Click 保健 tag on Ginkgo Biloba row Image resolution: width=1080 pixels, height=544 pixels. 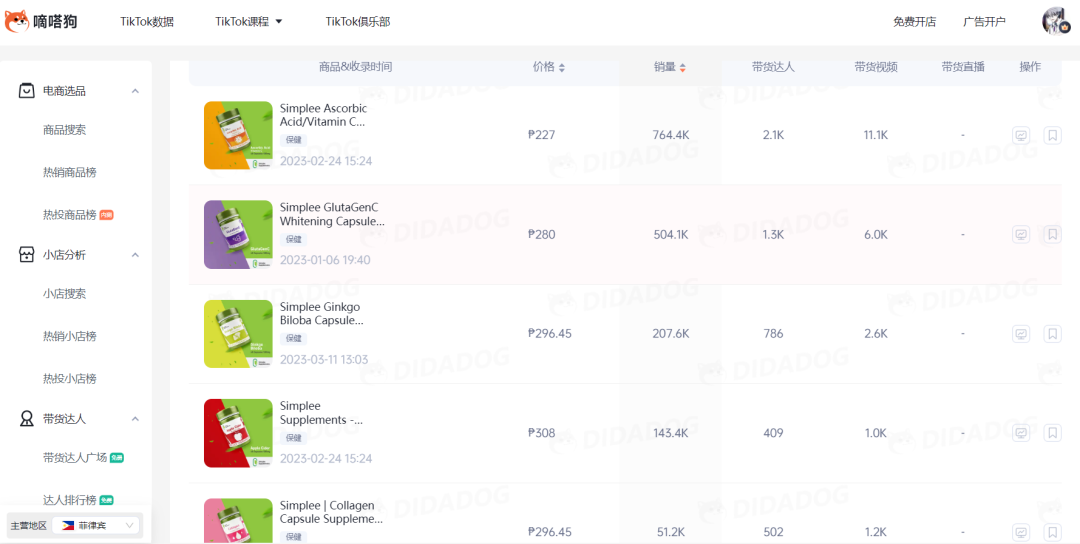(x=293, y=338)
